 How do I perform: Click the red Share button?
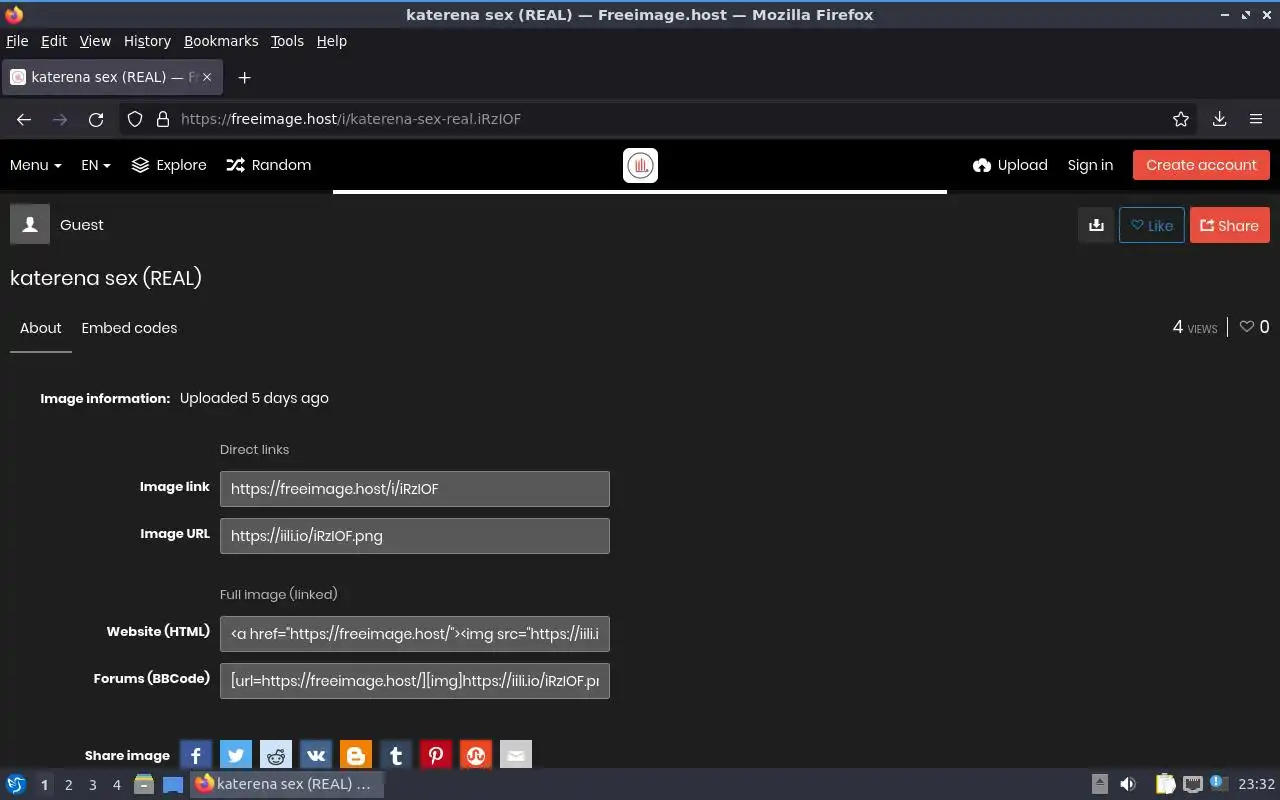tap(1230, 225)
